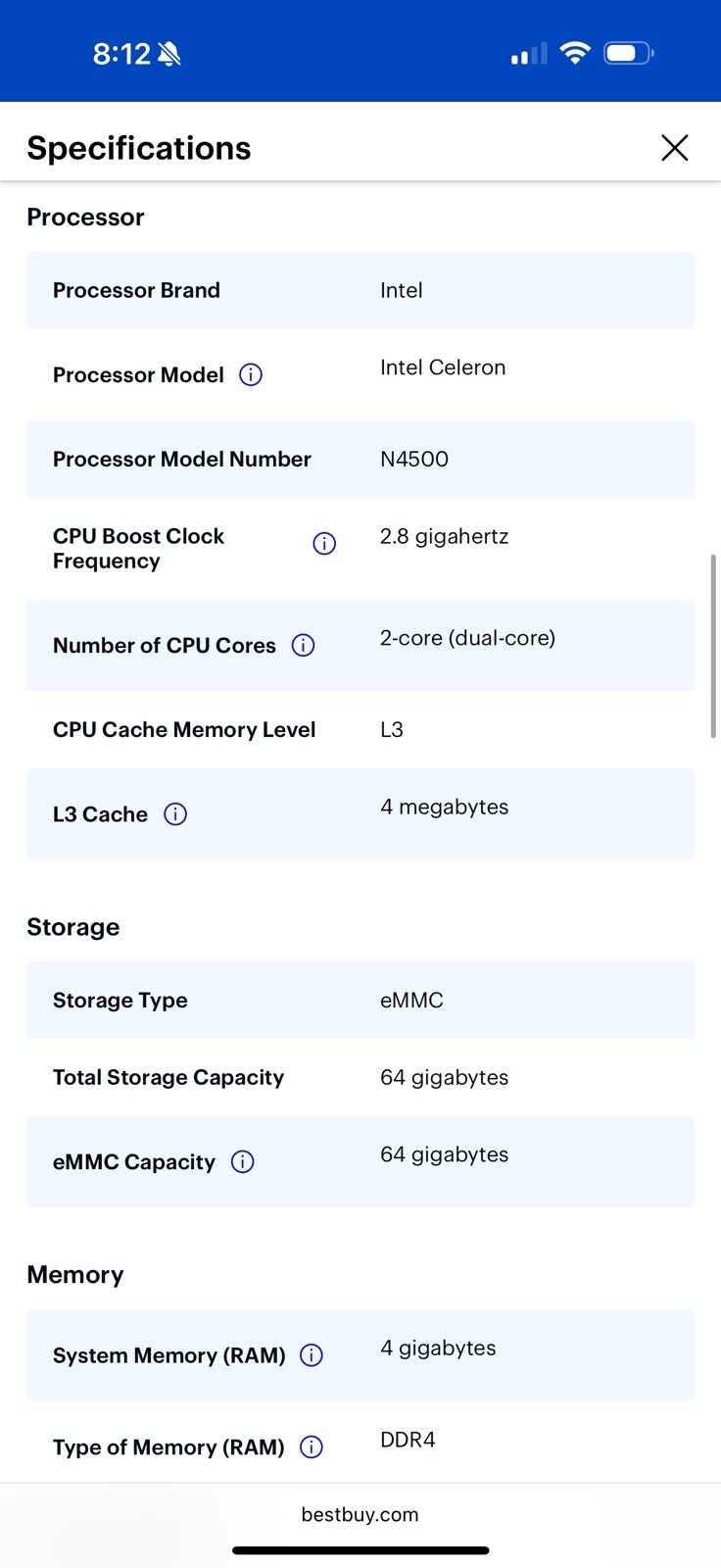Select the Processor Model Number row
The width and height of the screenshot is (721, 1568).
point(360,459)
